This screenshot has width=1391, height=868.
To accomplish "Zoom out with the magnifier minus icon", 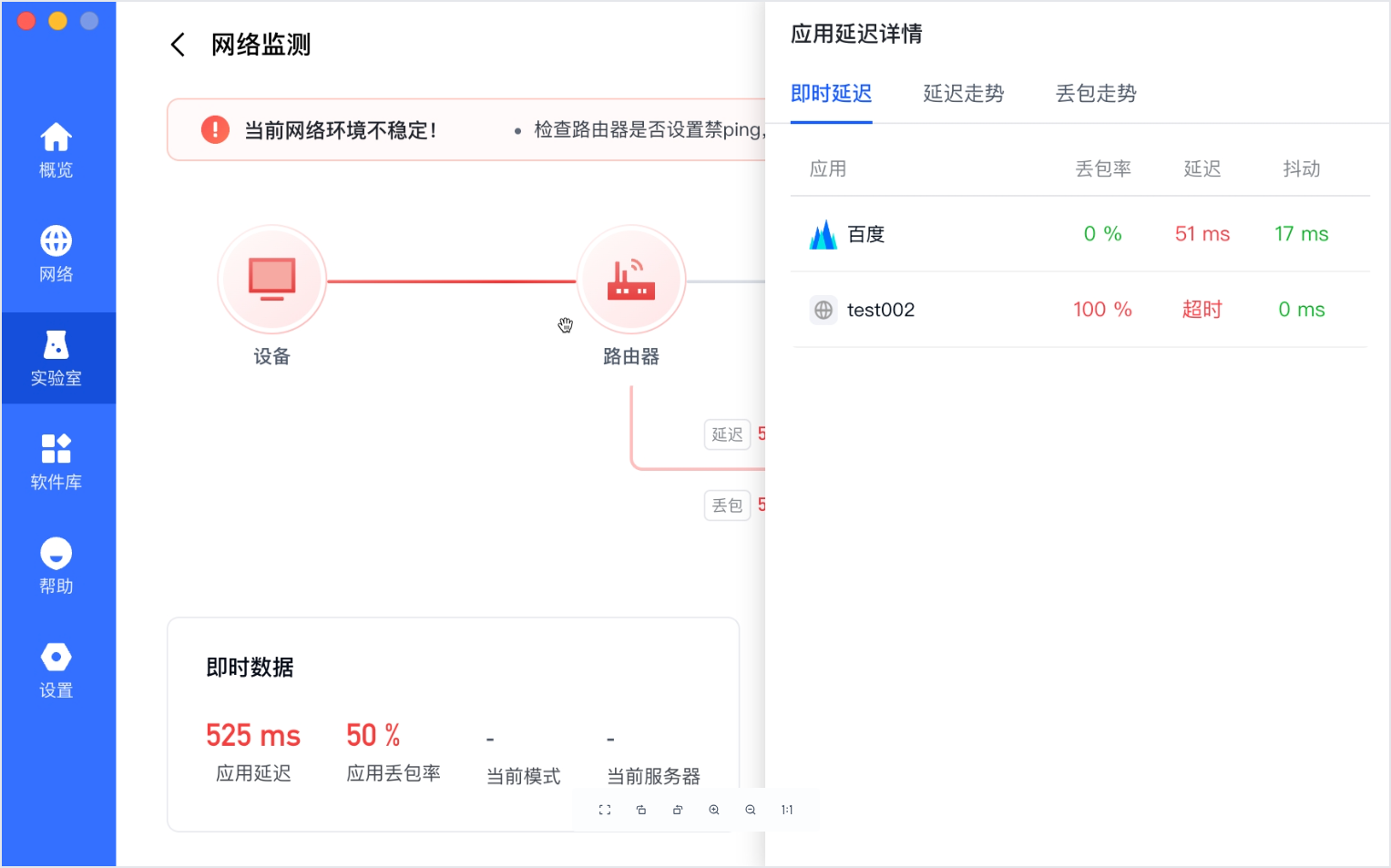I will point(751,810).
